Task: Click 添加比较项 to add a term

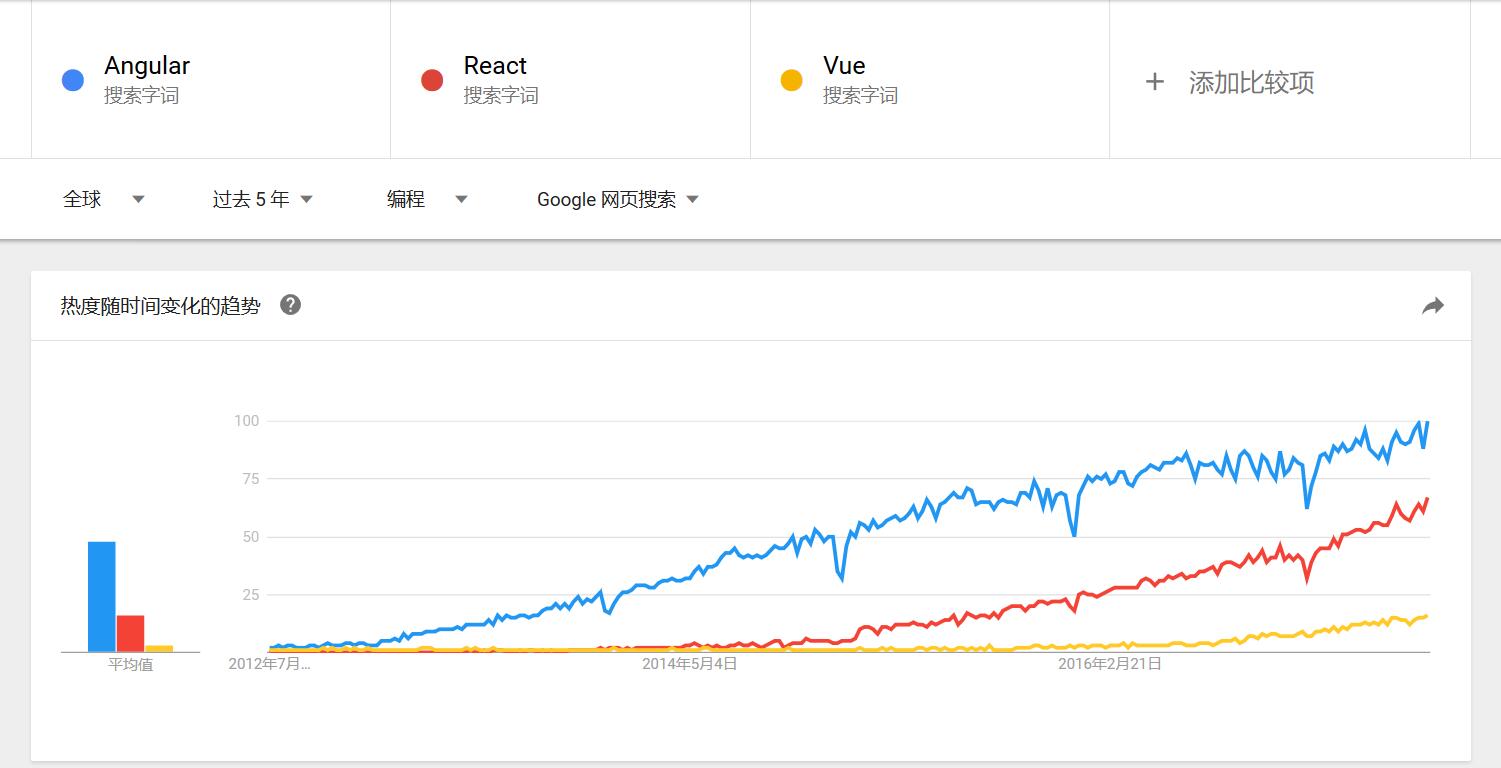Action: pyautogui.click(x=1251, y=82)
